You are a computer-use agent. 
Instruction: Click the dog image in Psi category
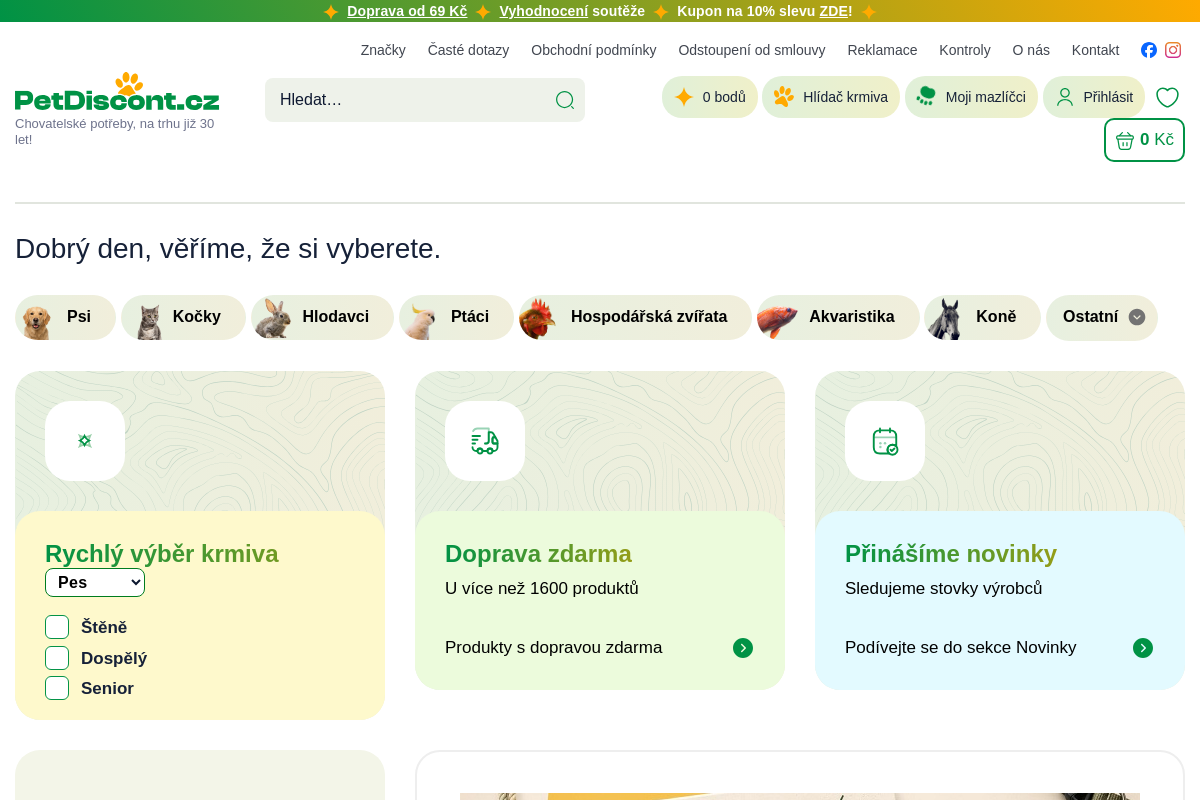pos(36,322)
